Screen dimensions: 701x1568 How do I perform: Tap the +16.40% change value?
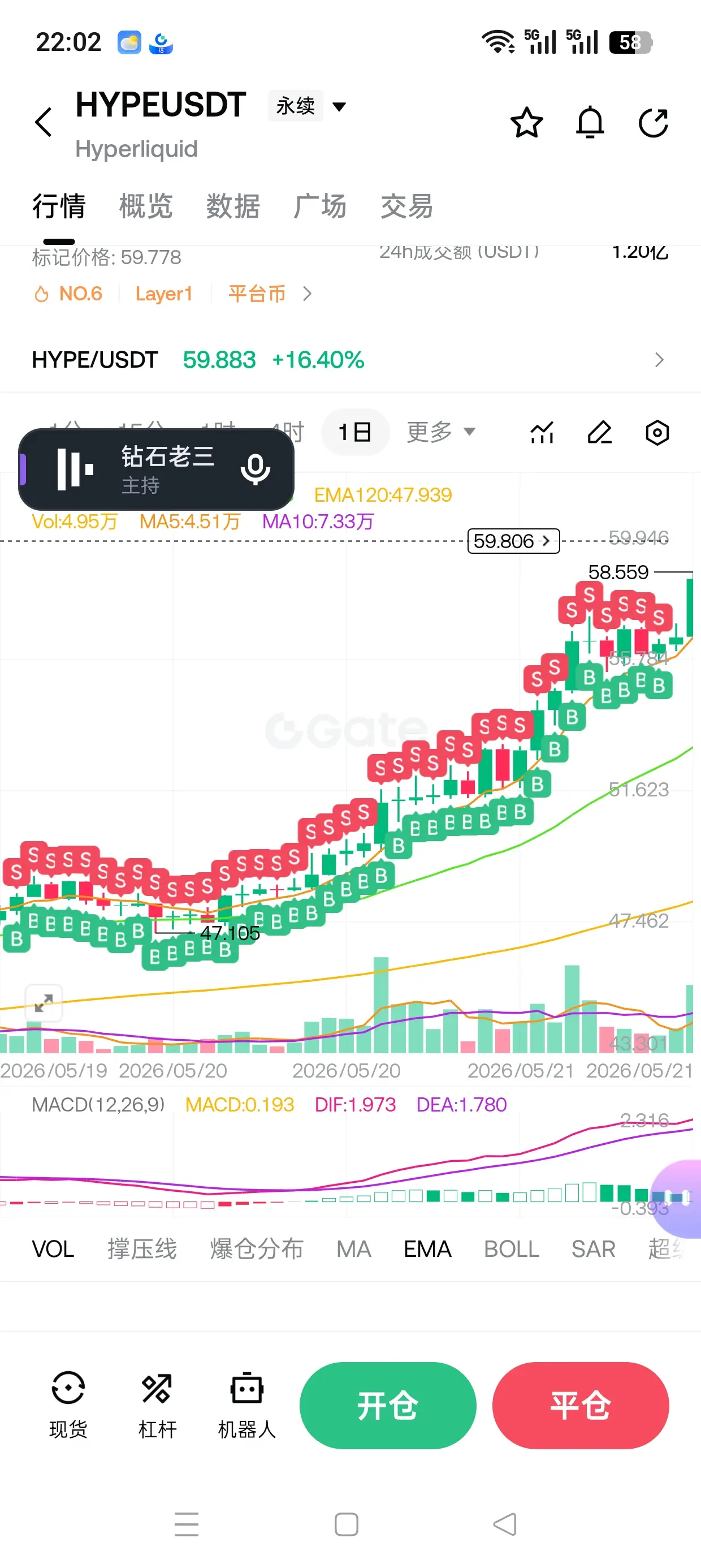(318, 360)
